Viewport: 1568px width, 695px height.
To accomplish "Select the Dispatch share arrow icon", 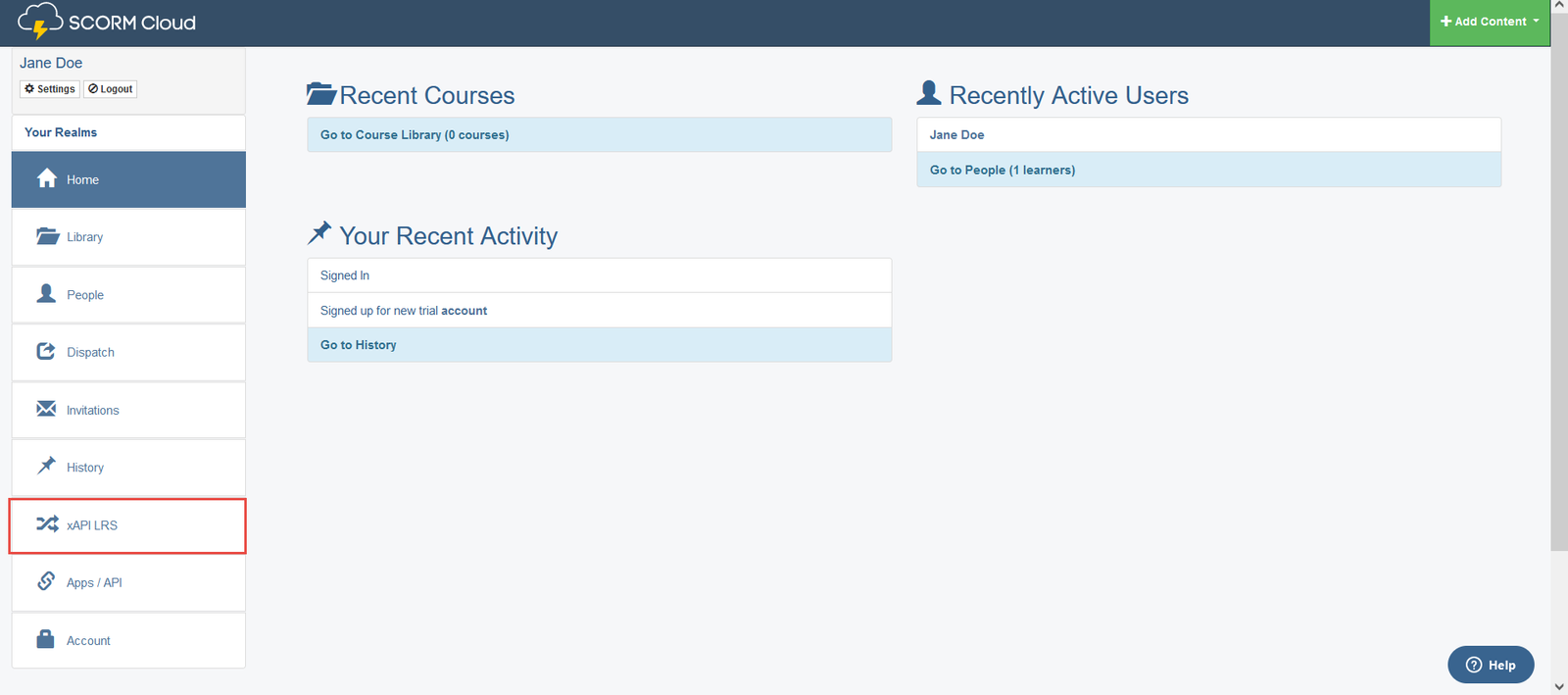I will (46, 351).
